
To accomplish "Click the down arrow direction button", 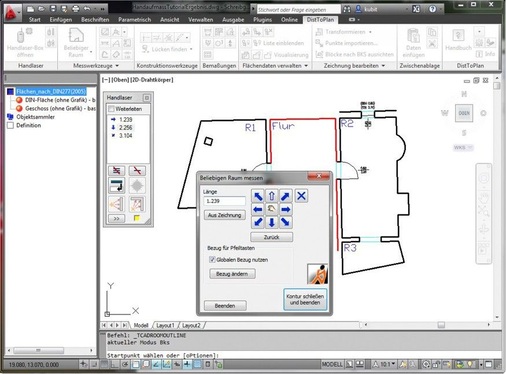I will point(272,222).
